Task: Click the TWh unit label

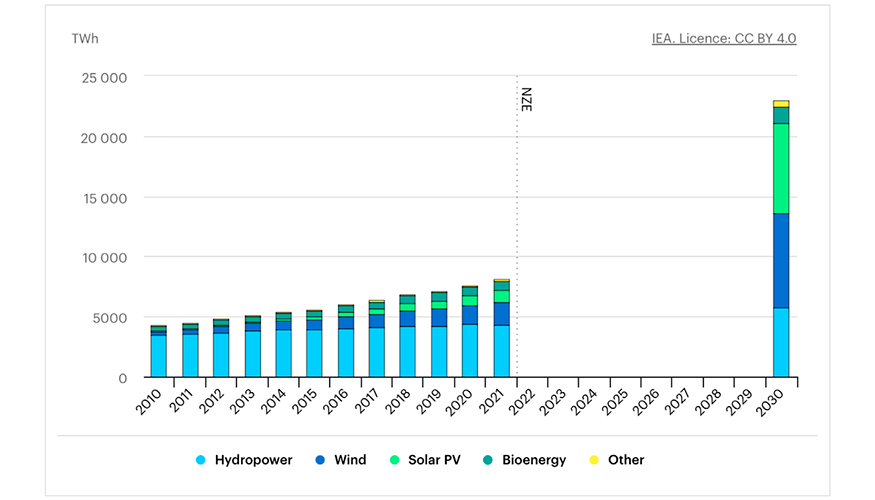Action: point(85,39)
